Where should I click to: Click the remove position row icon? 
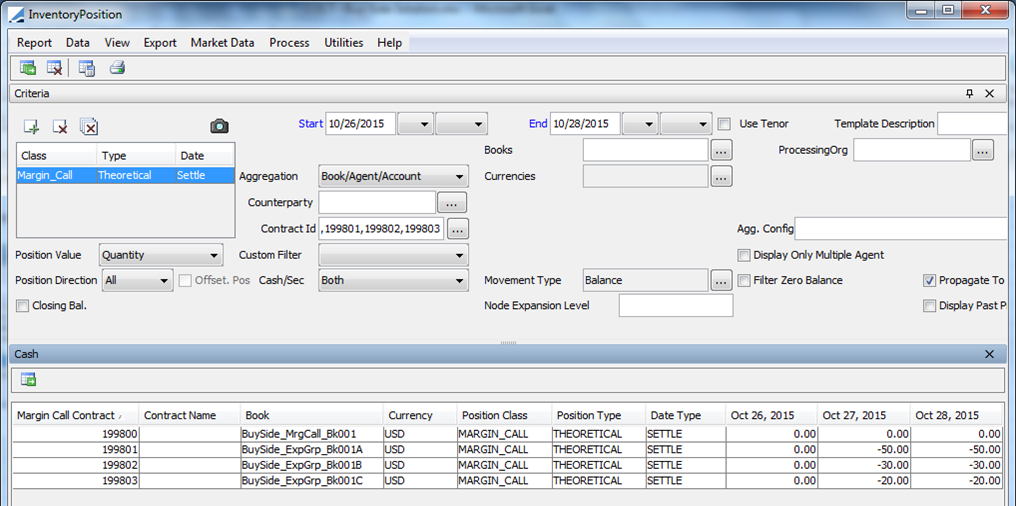[60, 127]
